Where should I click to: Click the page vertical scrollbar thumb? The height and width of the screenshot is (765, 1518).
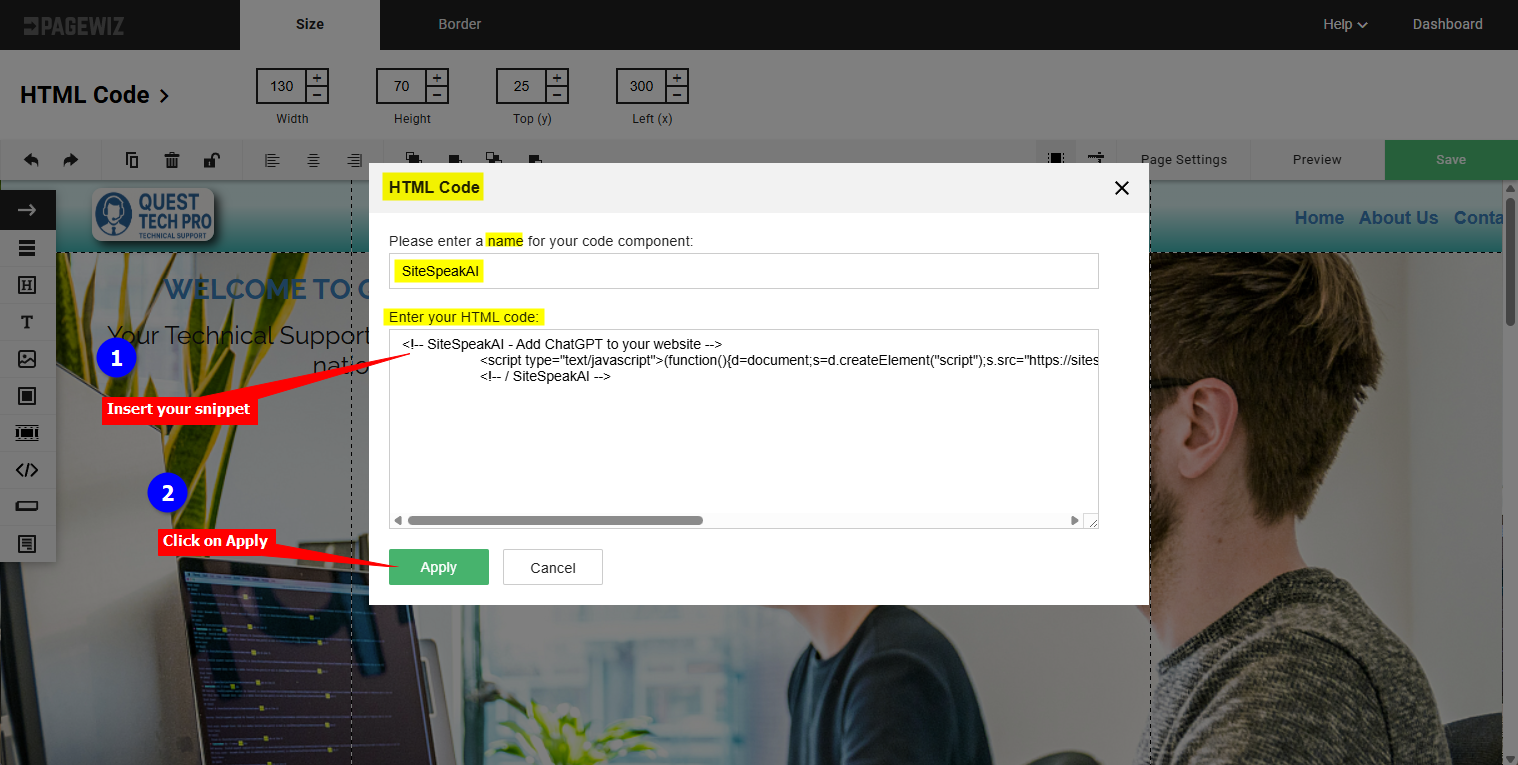coord(1510,260)
